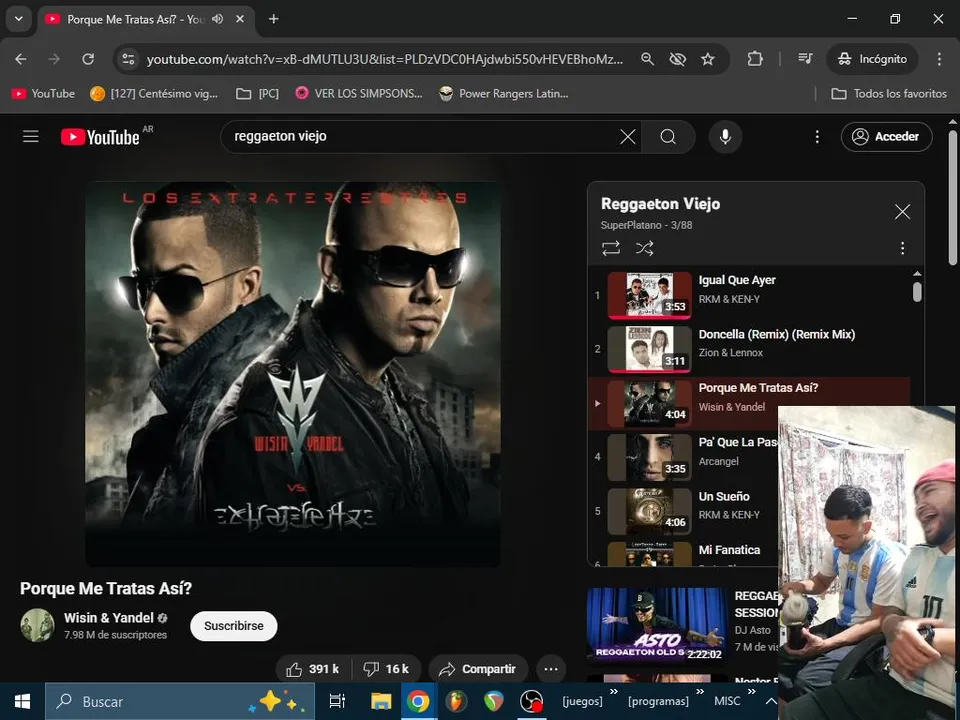Image resolution: width=960 pixels, height=720 pixels.
Task: Open DJ Asto Reggaeton Old School thumbnail
Action: click(x=657, y=626)
